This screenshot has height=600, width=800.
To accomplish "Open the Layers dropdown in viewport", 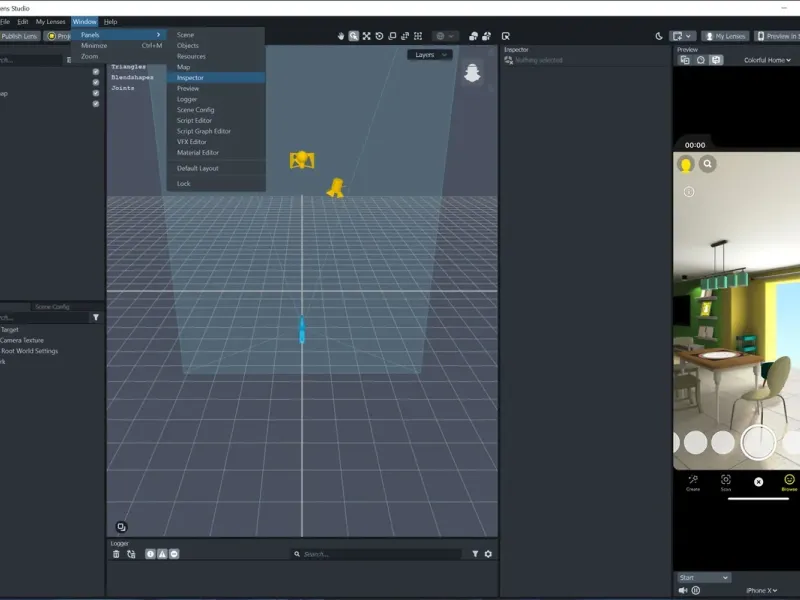I will coord(430,55).
